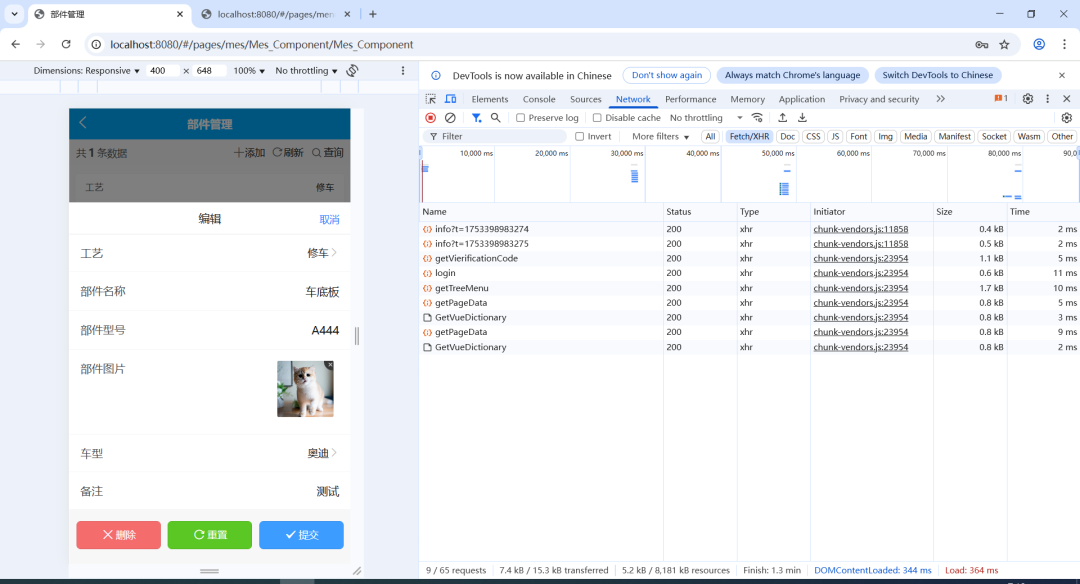The width and height of the screenshot is (1080, 584).
Task: Check the Invert filter checkbox
Action: pos(580,137)
